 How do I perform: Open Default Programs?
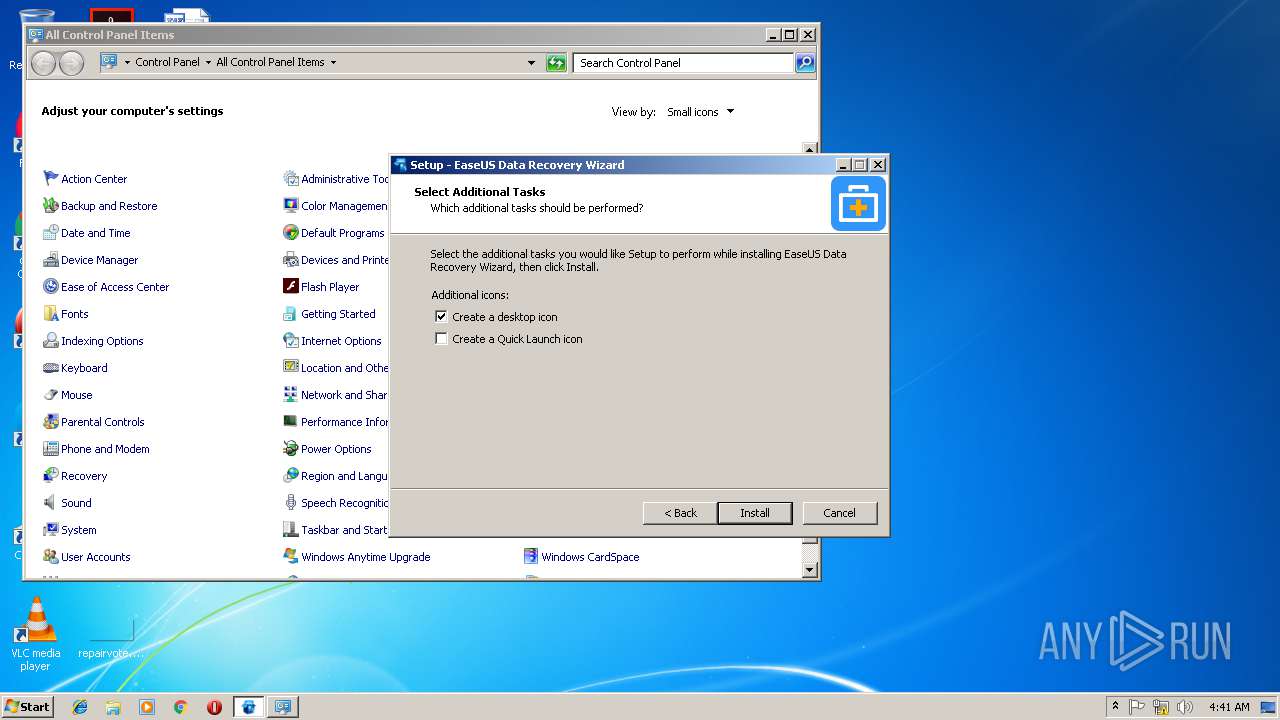334,233
